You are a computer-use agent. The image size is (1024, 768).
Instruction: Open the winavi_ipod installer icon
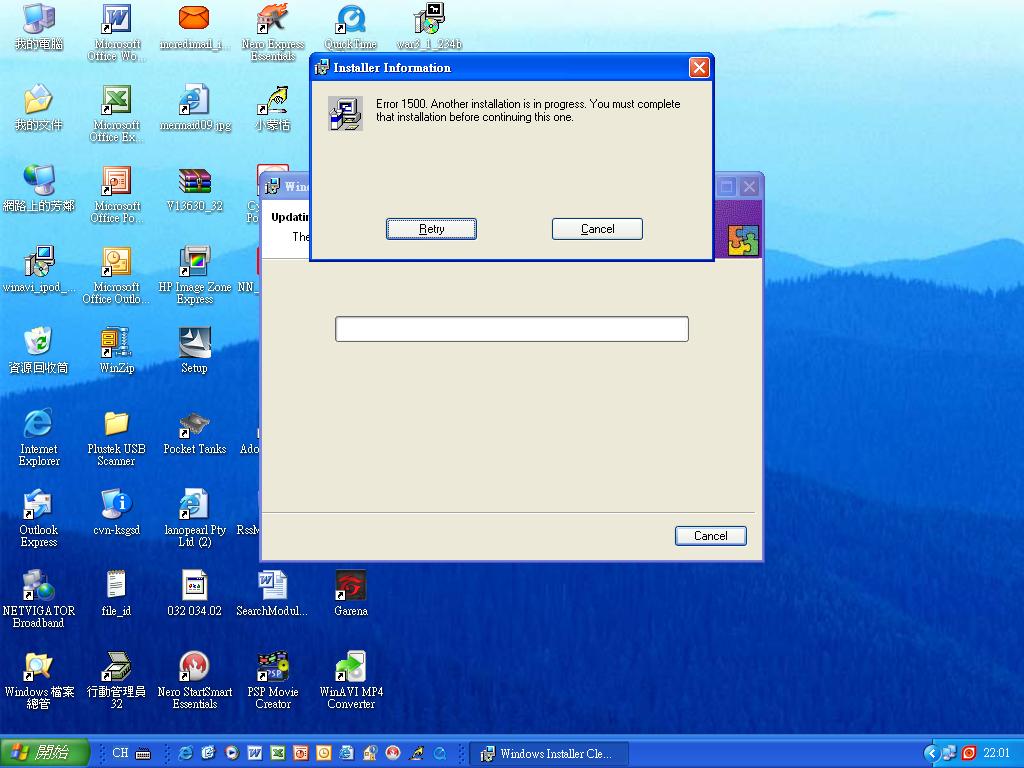click(39, 270)
